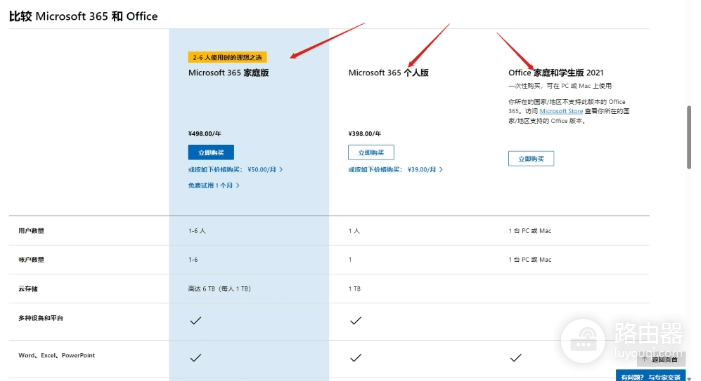This screenshot has height=381, width=701.
Task: Click the yellow 2-6 人 ideal-choice badge
Action: 227,57
